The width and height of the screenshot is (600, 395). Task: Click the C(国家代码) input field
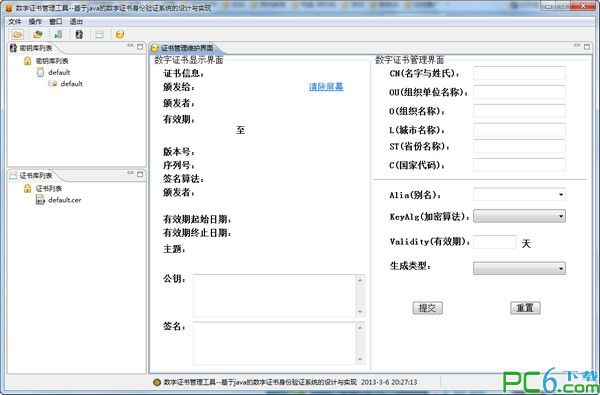(x=519, y=165)
